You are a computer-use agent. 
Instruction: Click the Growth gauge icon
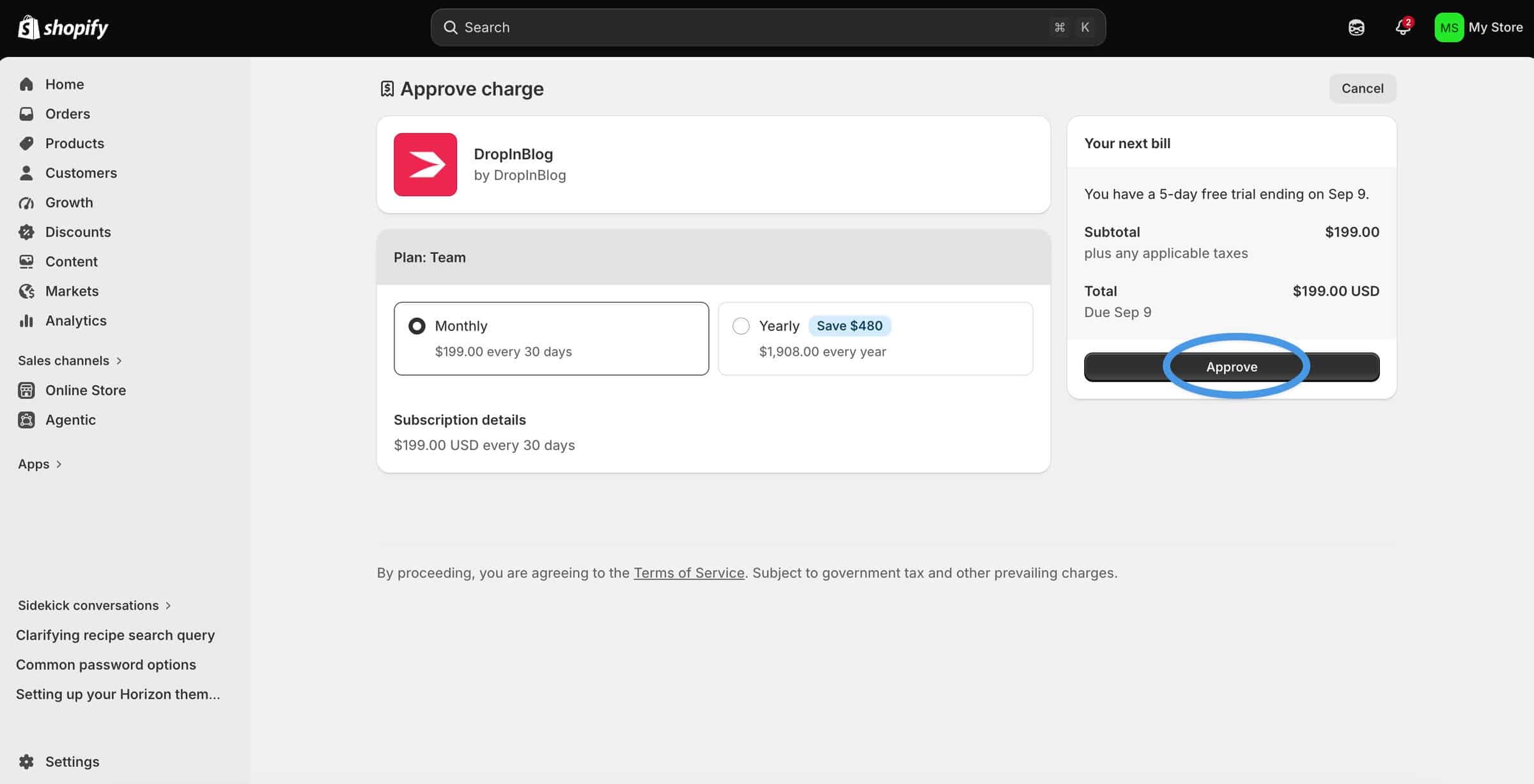pyautogui.click(x=26, y=203)
